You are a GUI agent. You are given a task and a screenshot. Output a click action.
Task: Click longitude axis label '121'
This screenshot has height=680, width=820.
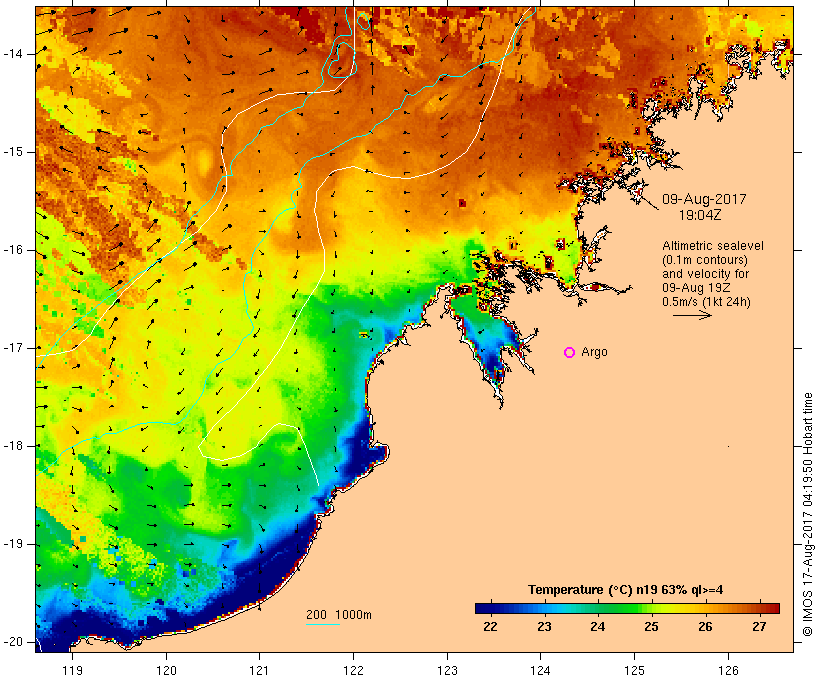[x=259, y=671]
